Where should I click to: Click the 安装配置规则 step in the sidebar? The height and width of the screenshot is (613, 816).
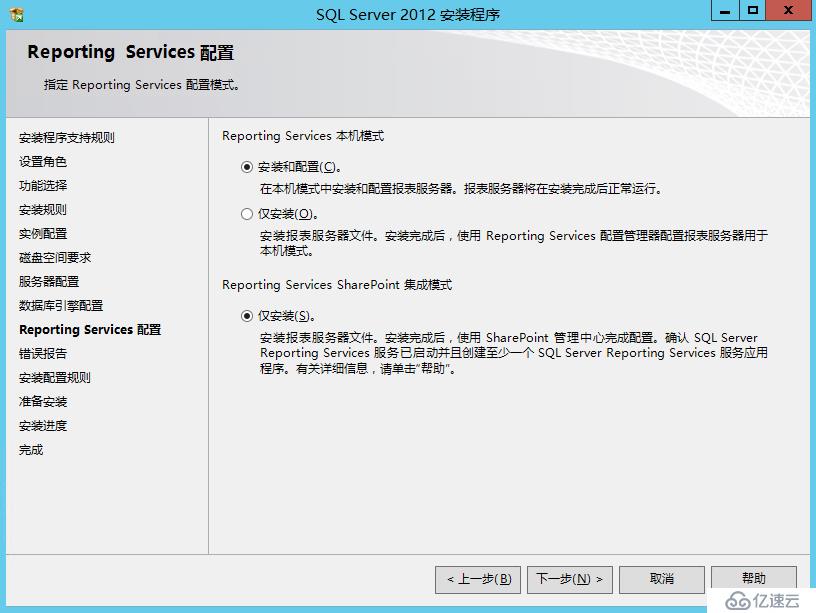click(55, 378)
